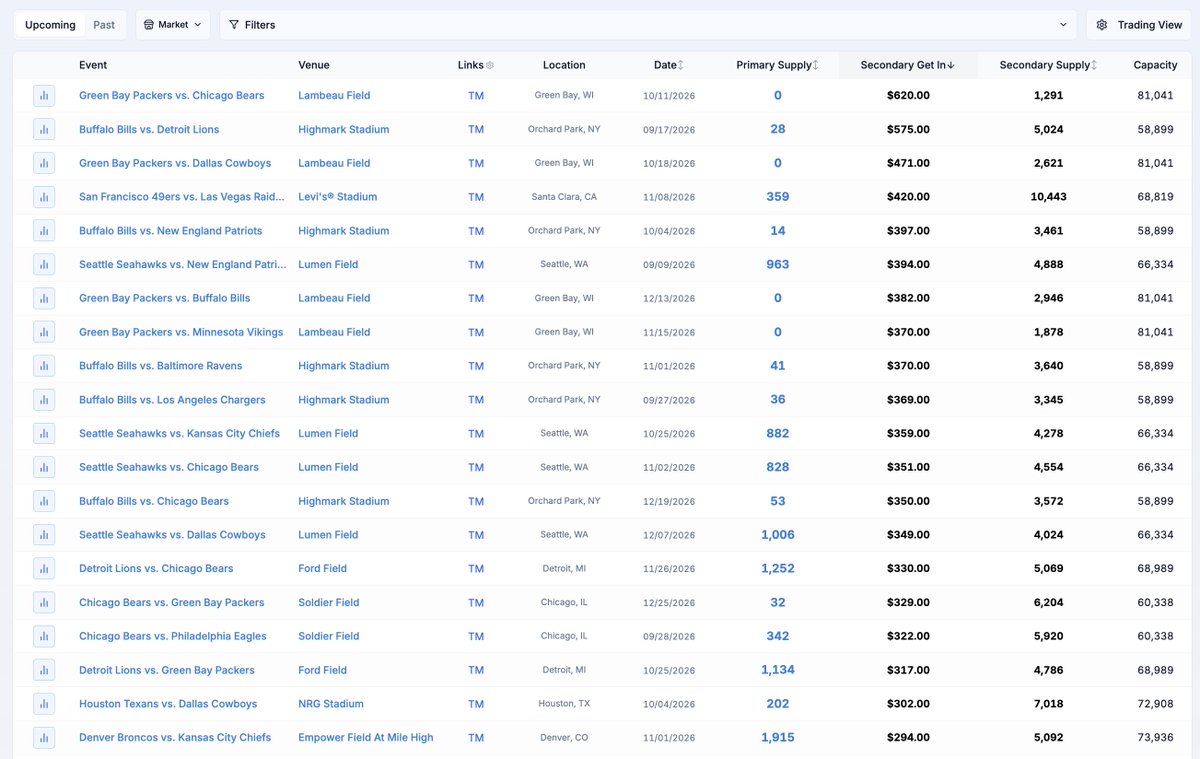This screenshot has width=1200, height=759.
Task: Open chart icon for Lions vs. Chicago Bears row
Action: click(x=44, y=569)
